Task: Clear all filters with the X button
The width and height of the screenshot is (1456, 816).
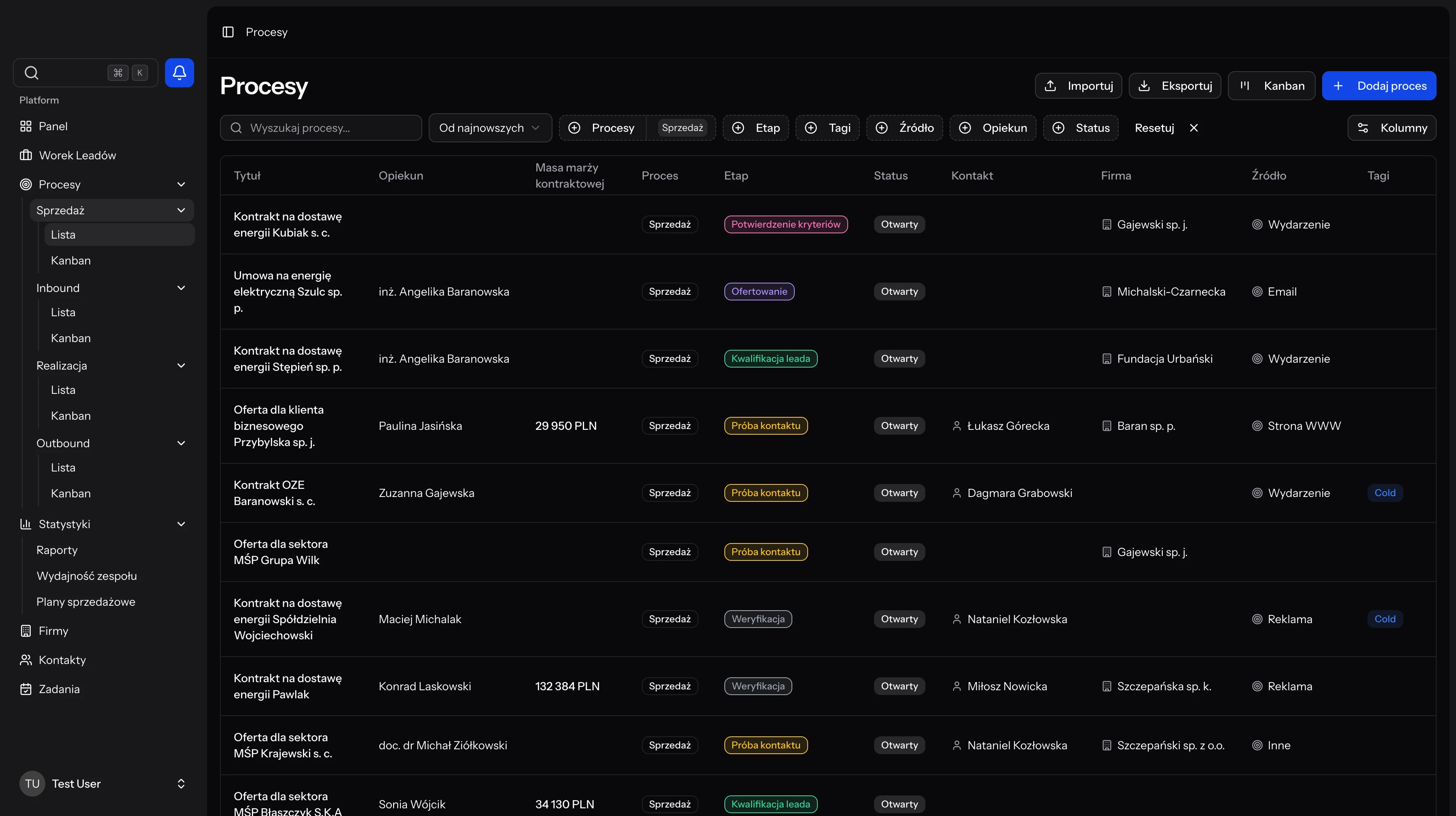Action: [1194, 128]
